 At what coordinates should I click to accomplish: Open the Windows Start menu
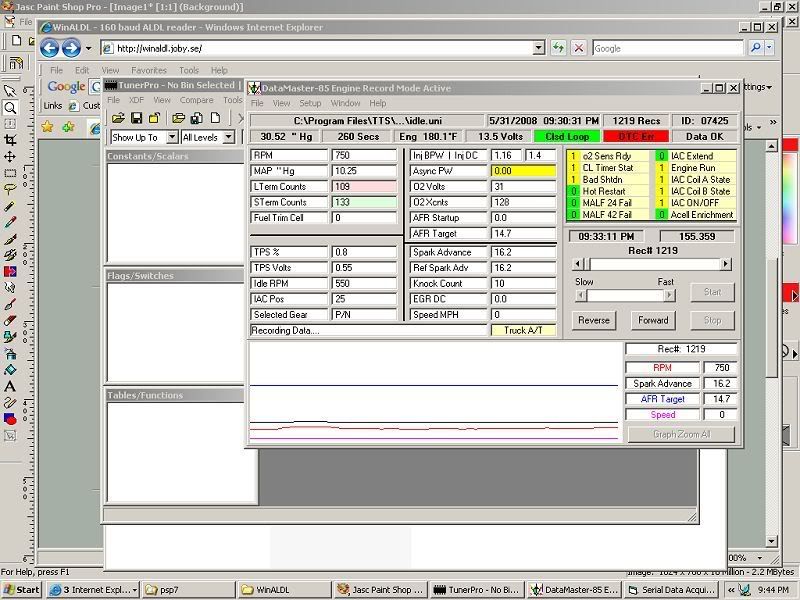click(x=21, y=590)
